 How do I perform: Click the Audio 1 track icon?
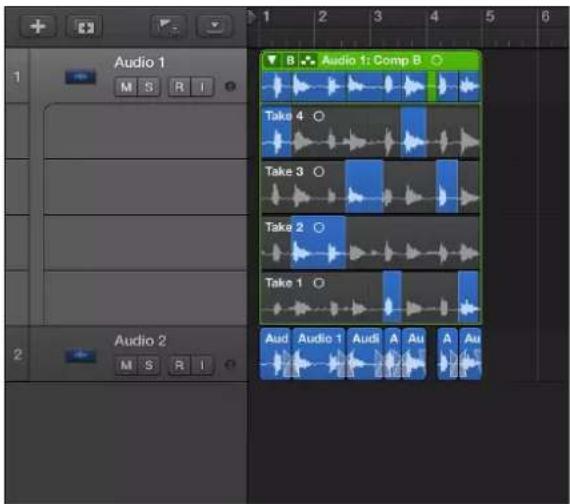tap(81, 77)
